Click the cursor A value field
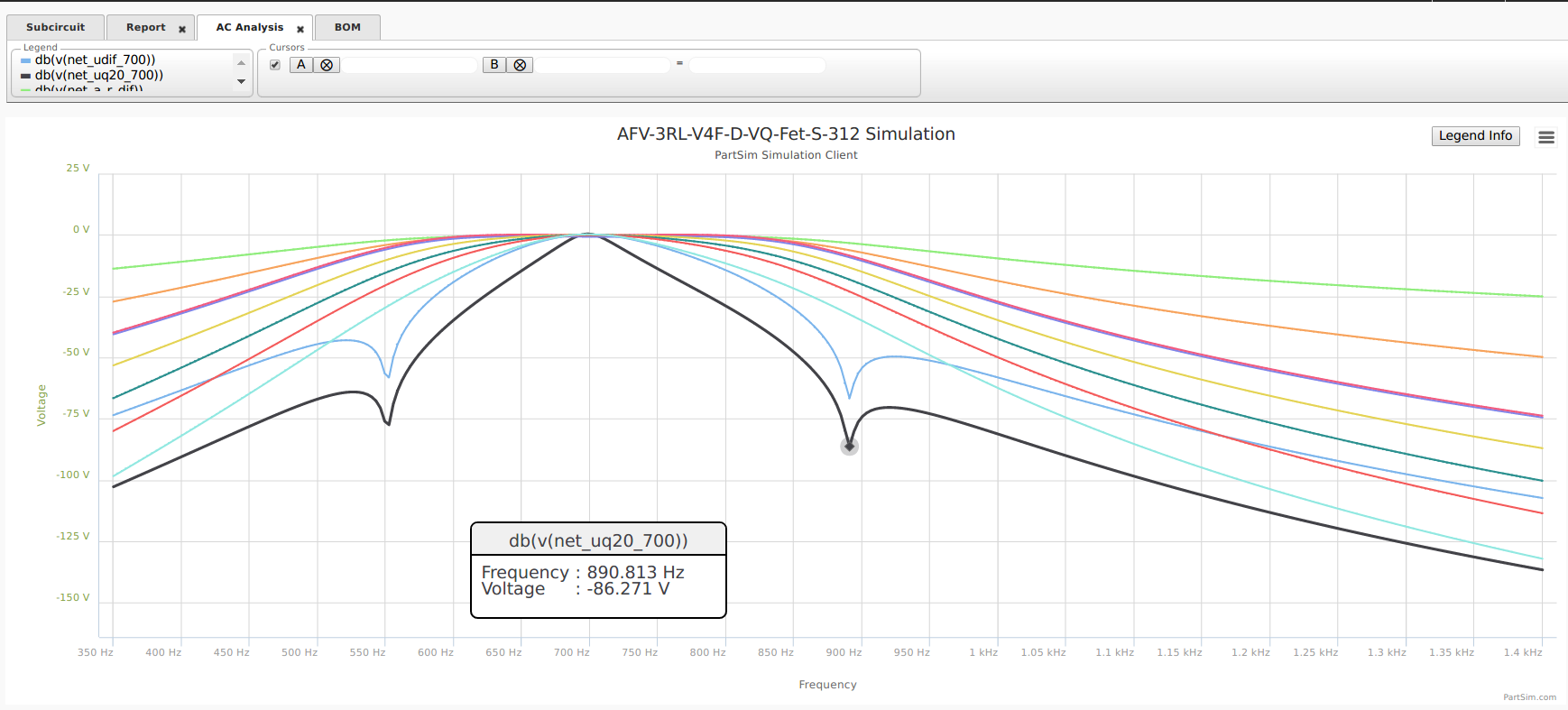Viewport: 1568px width, 710px height. click(x=410, y=65)
